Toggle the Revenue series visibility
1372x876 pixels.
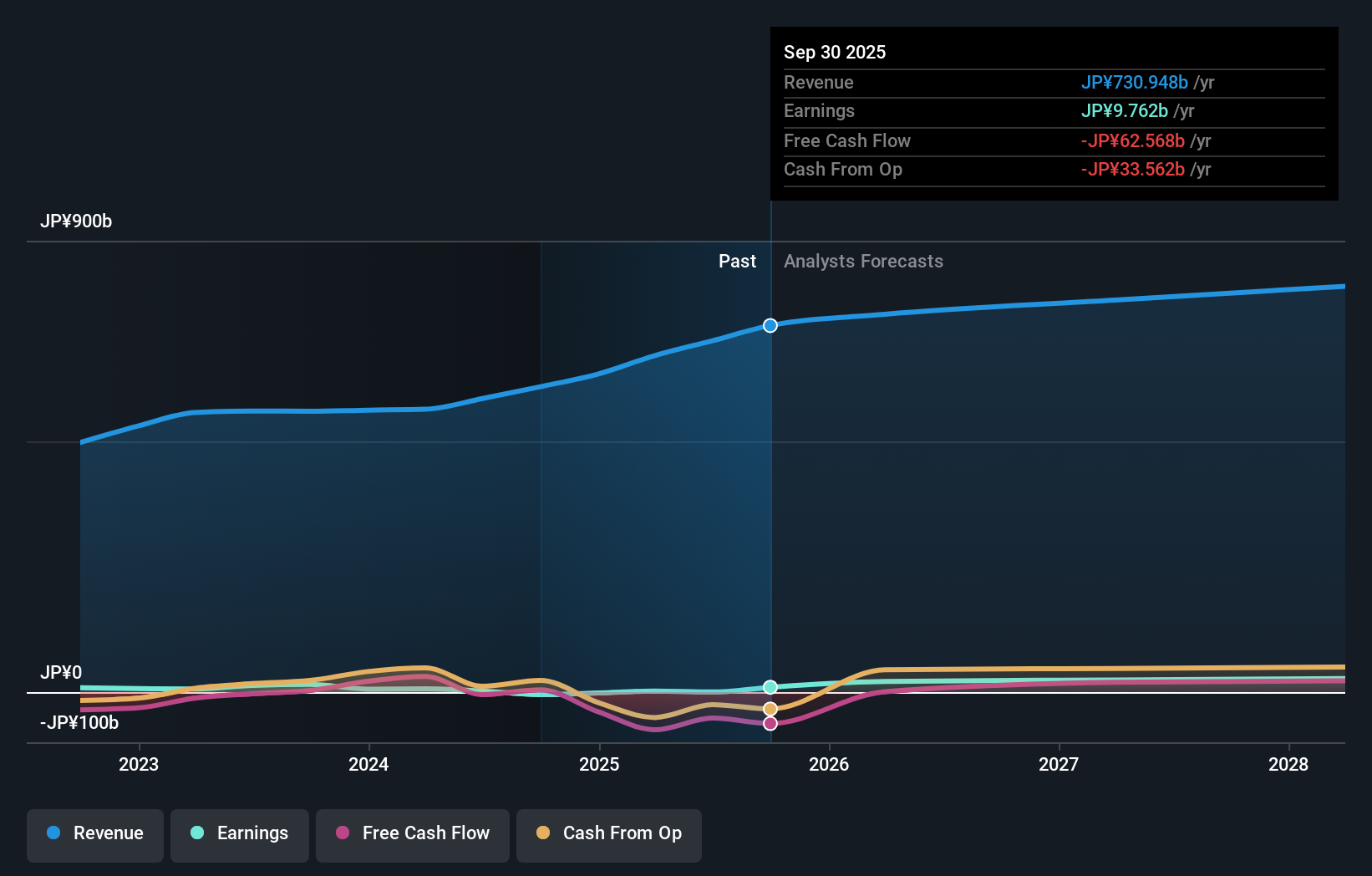pyautogui.click(x=94, y=833)
